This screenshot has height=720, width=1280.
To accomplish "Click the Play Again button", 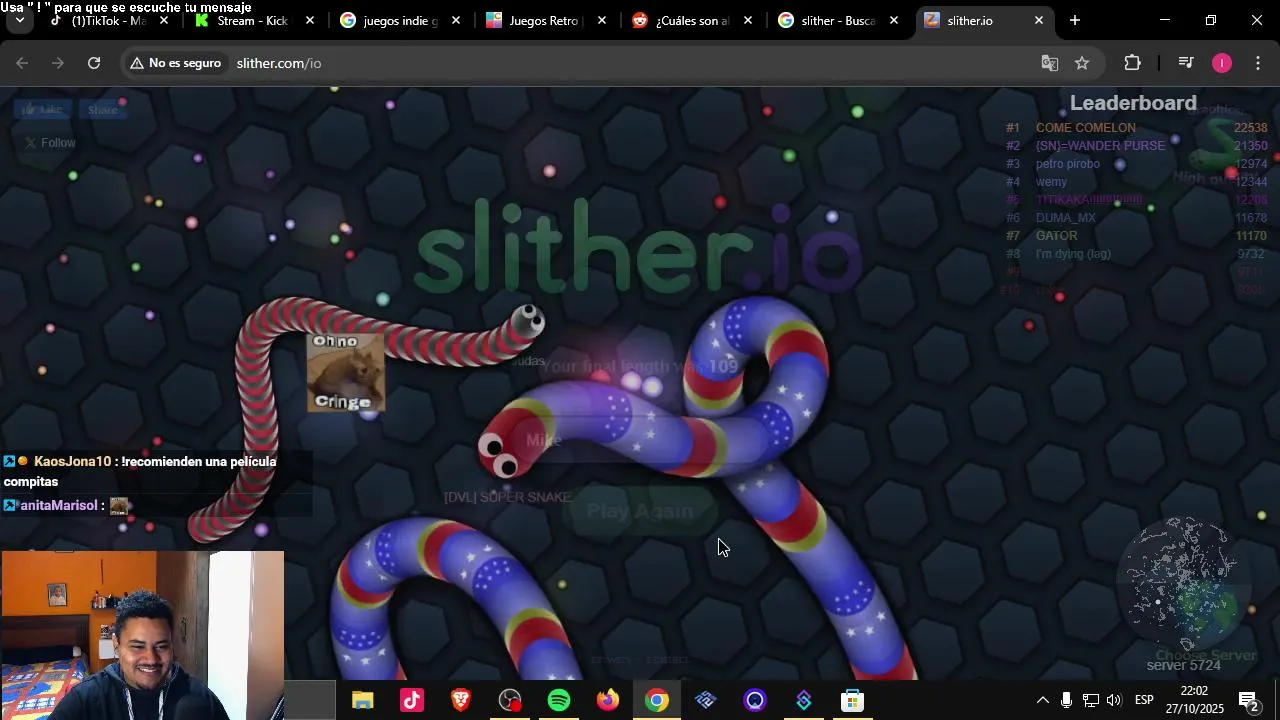I will [640, 511].
